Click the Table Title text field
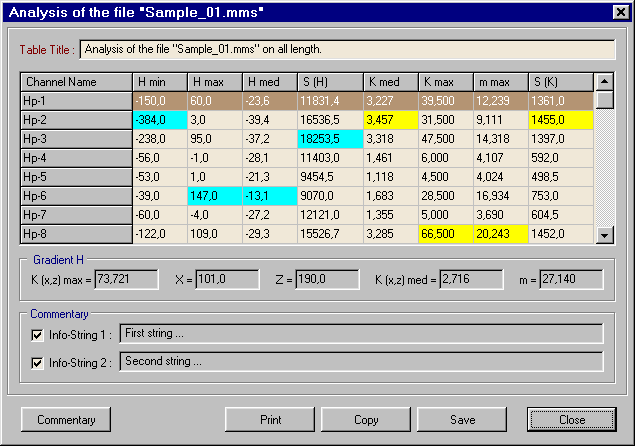The height and width of the screenshot is (446, 635). [x=346, y=49]
